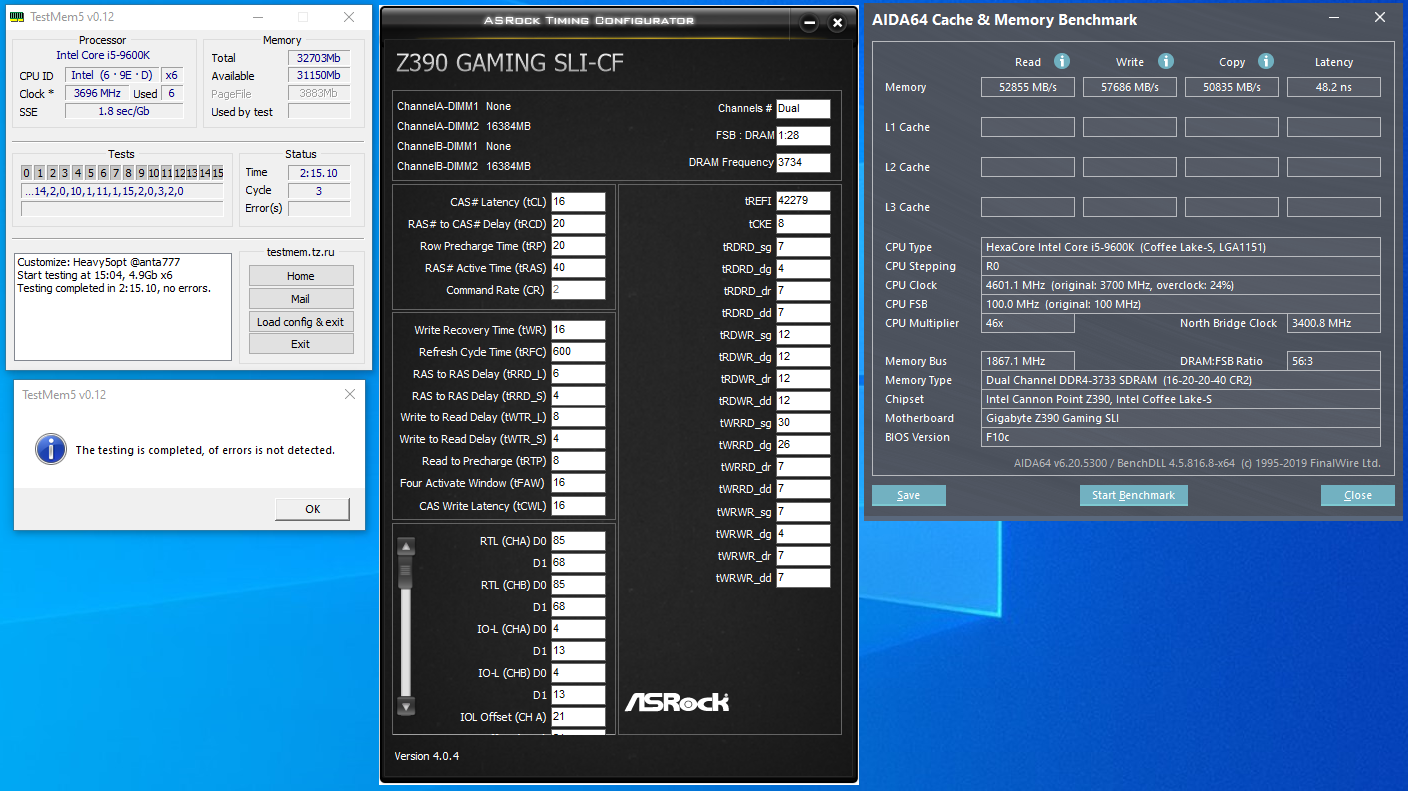Click the log line "Testing completed in 2:15.10, no errors."
The width and height of the screenshot is (1408, 791).
(113, 288)
